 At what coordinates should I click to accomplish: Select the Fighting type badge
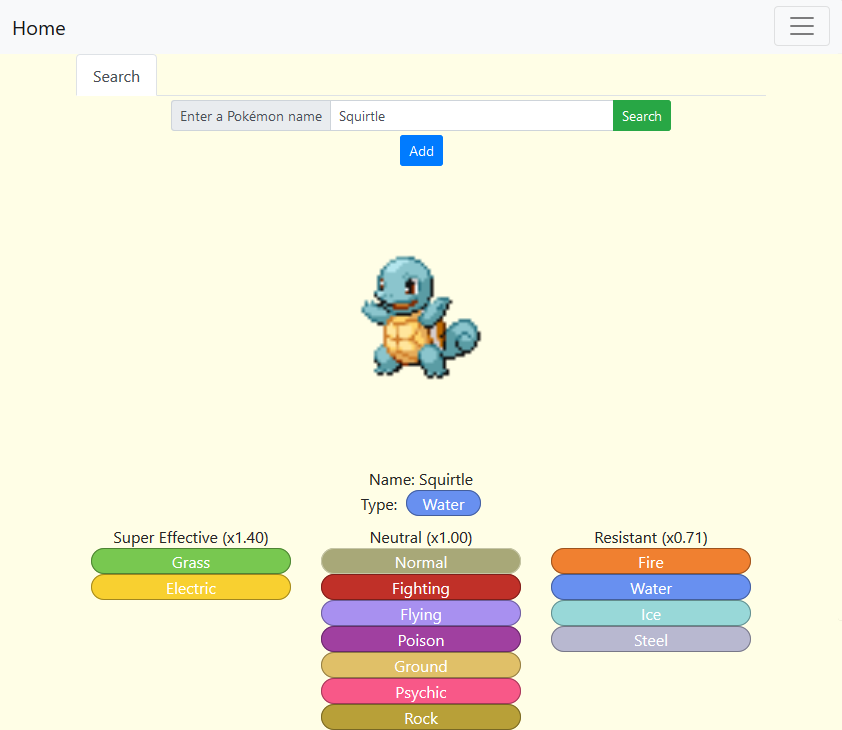click(421, 587)
